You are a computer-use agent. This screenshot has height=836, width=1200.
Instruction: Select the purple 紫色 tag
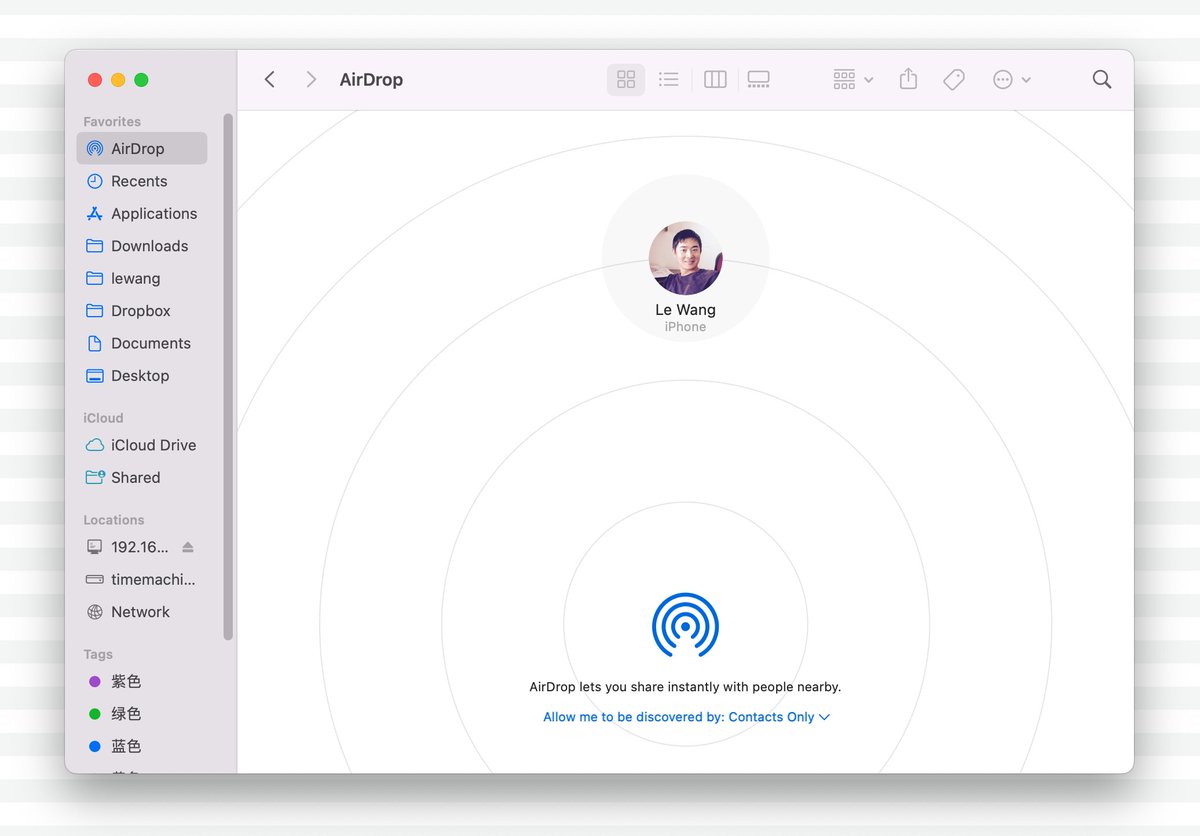click(142, 681)
